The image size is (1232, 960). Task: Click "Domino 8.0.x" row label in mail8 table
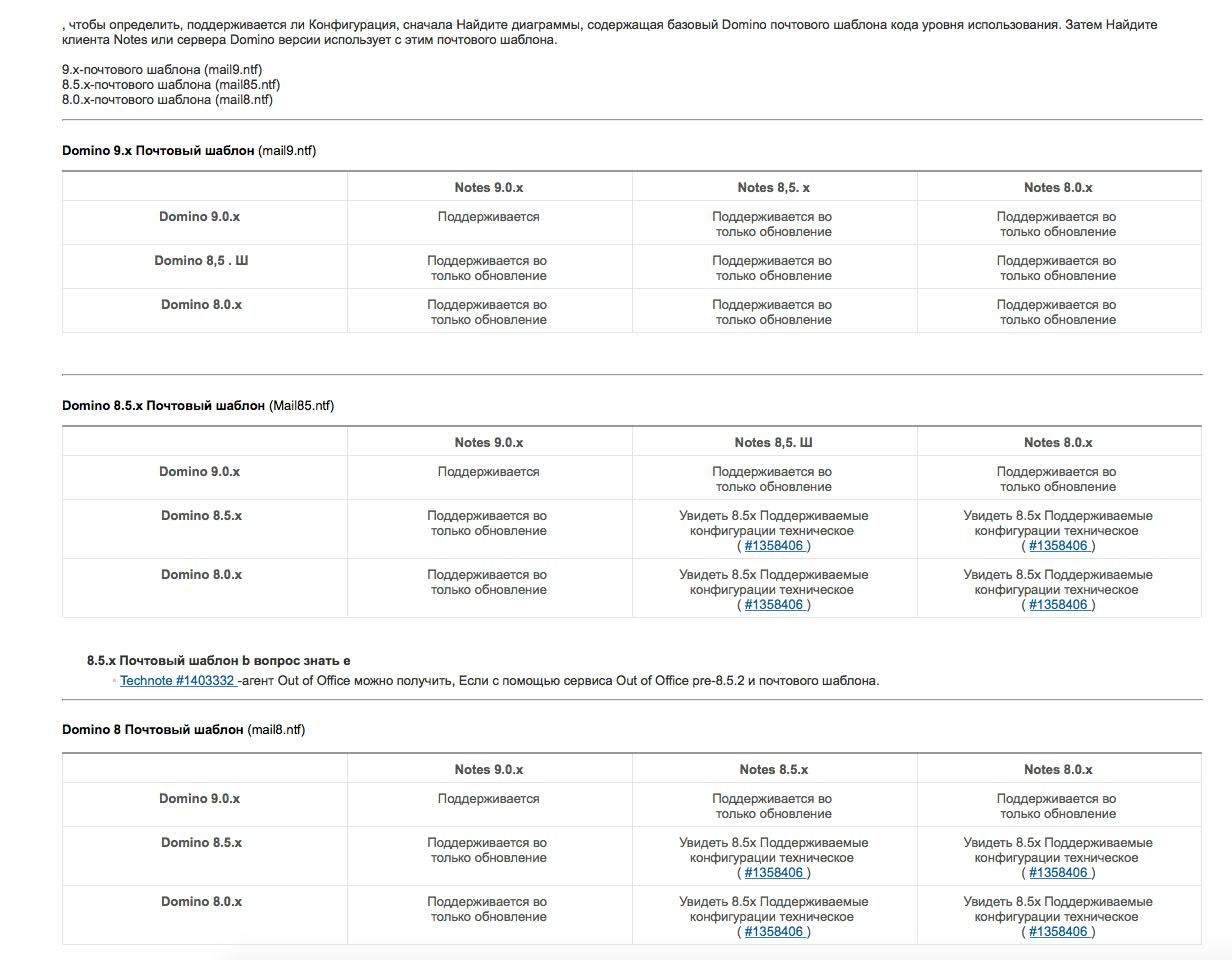(x=201, y=902)
